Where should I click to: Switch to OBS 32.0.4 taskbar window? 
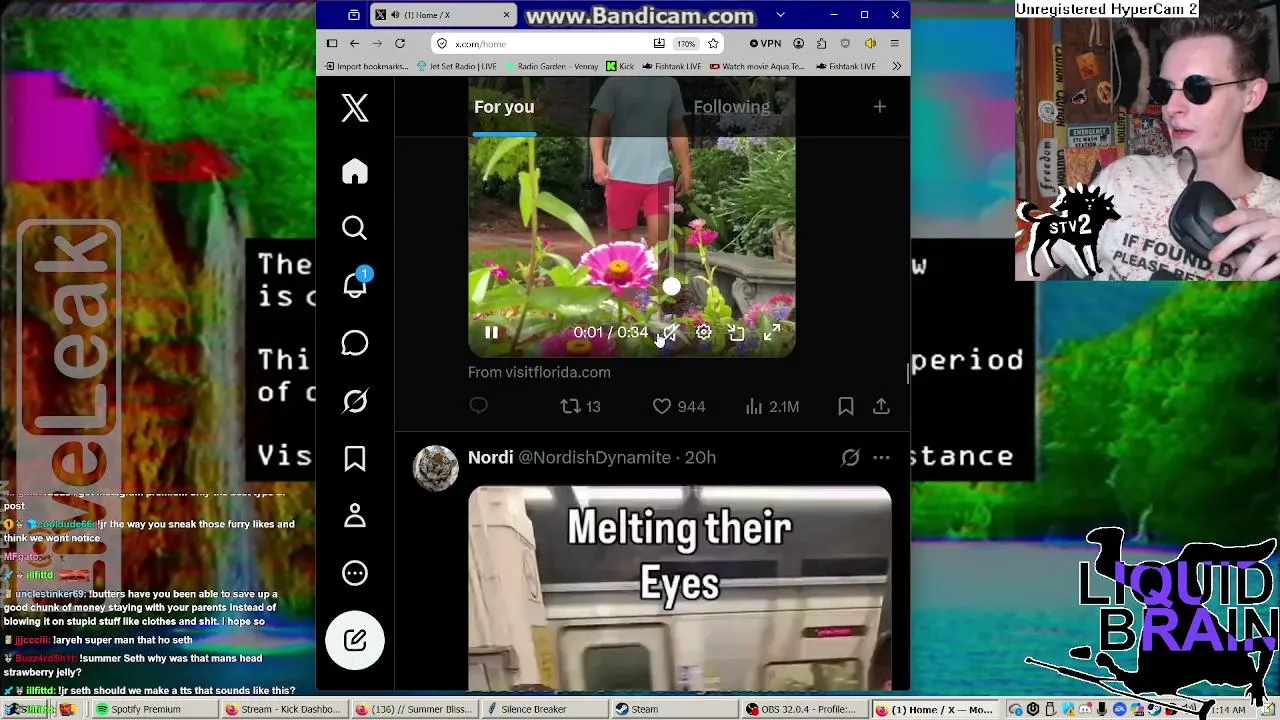click(803, 710)
